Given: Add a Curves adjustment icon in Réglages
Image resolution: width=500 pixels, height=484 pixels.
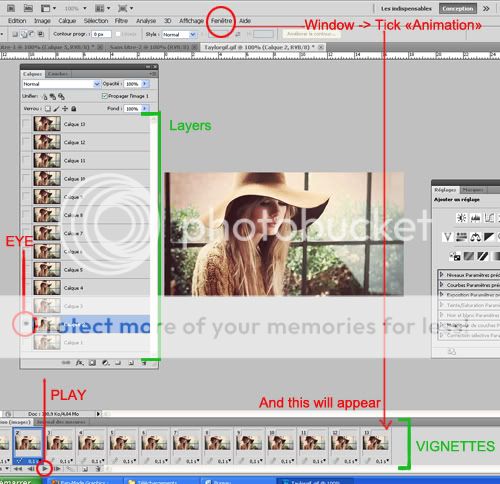Looking at the screenshot, I should click(x=489, y=218).
